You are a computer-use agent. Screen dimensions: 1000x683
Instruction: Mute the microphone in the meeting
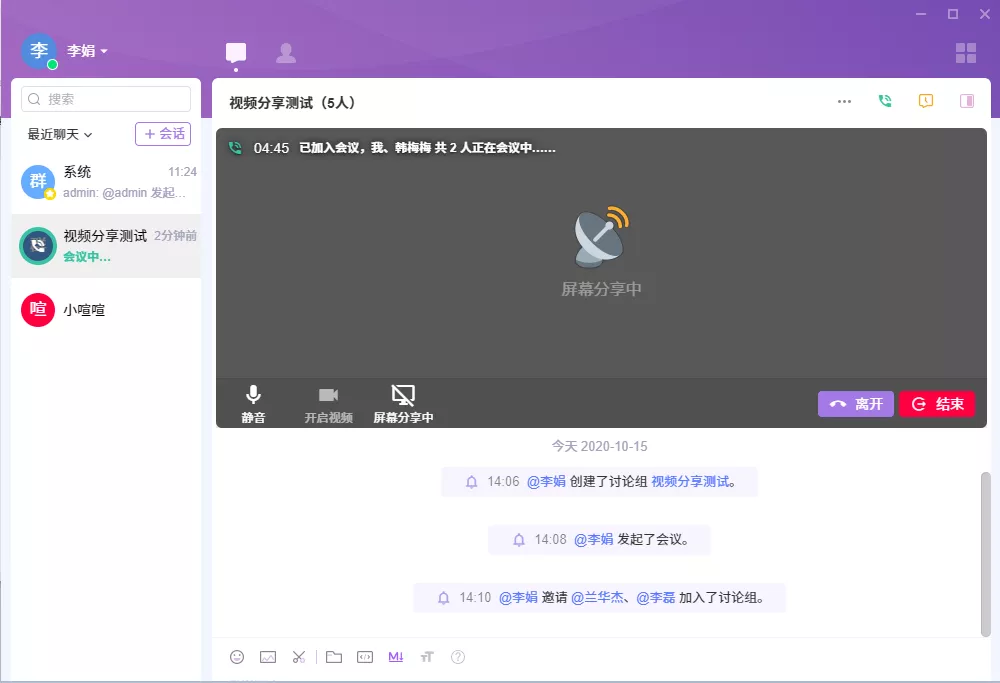254,403
